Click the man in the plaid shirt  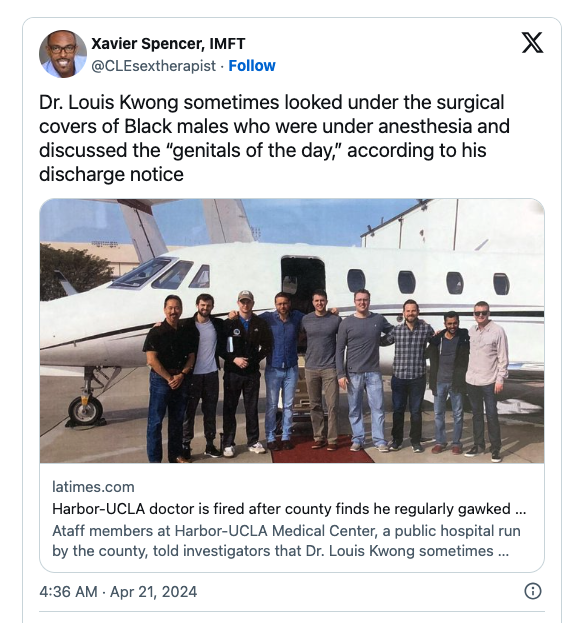click(409, 375)
